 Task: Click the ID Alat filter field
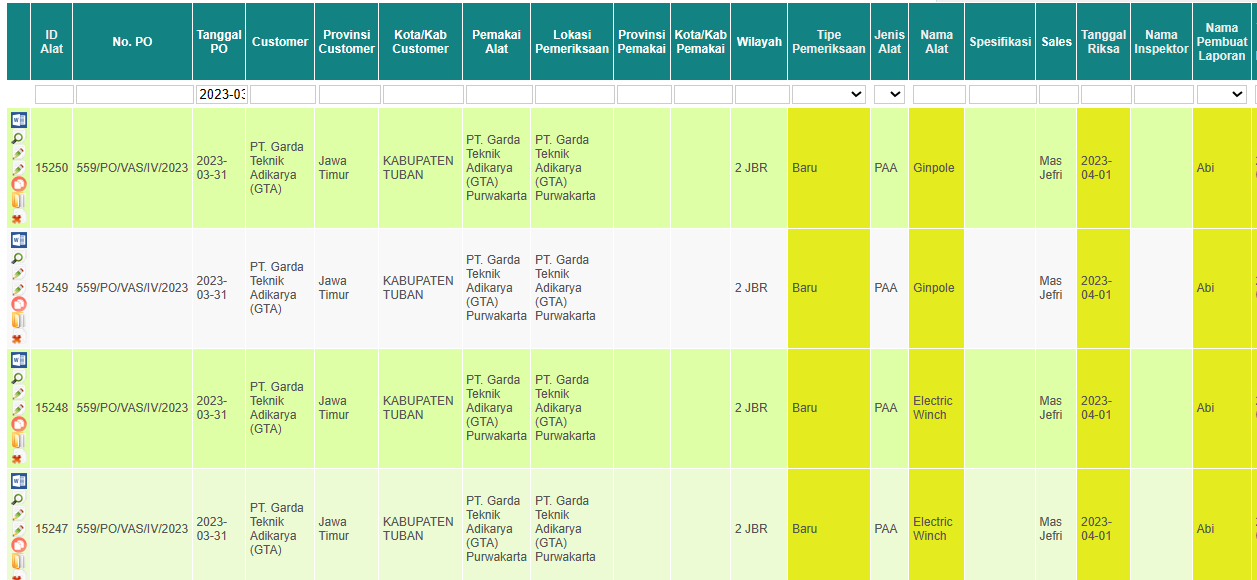click(x=54, y=94)
